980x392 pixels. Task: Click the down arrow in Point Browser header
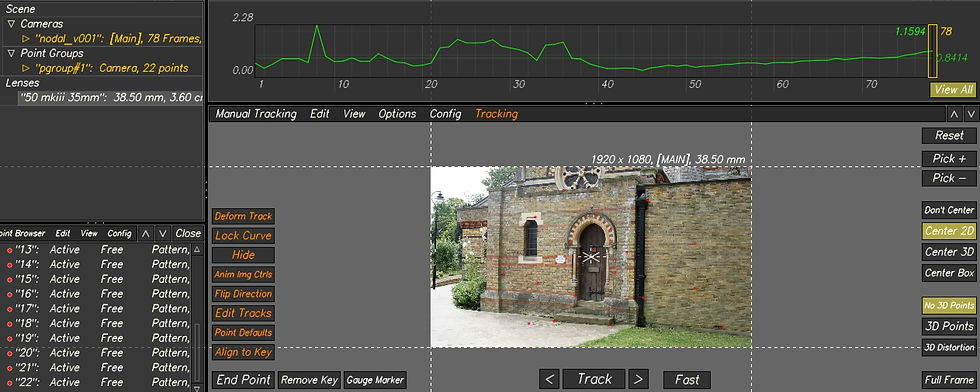pyautogui.click(x=162, y=233)
